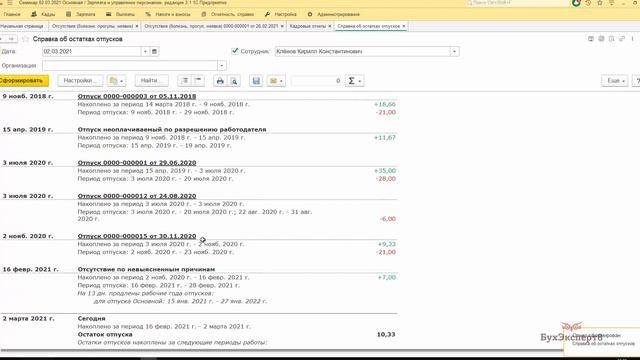Viewport: 640px width, 360px height.
Task: Open the calendar picker next to the date
Action: [154, 51]
